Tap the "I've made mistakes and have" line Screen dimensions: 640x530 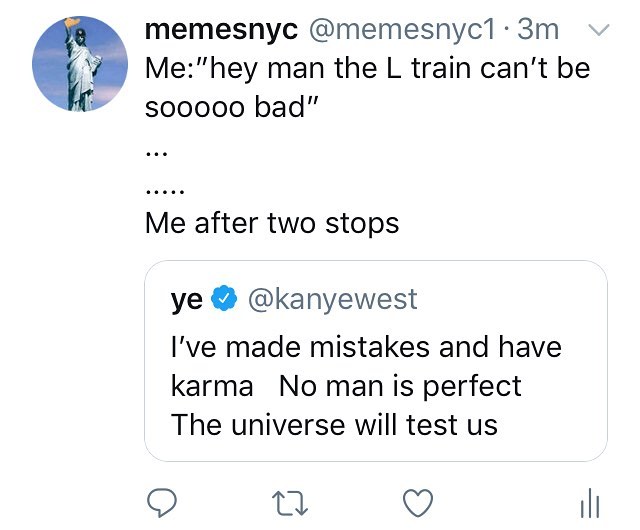(366, 347)
